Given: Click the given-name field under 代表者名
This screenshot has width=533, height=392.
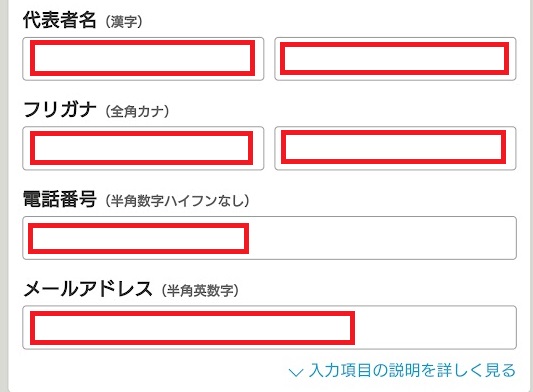Looking at the screenshot, I should [x=395, y=59].
